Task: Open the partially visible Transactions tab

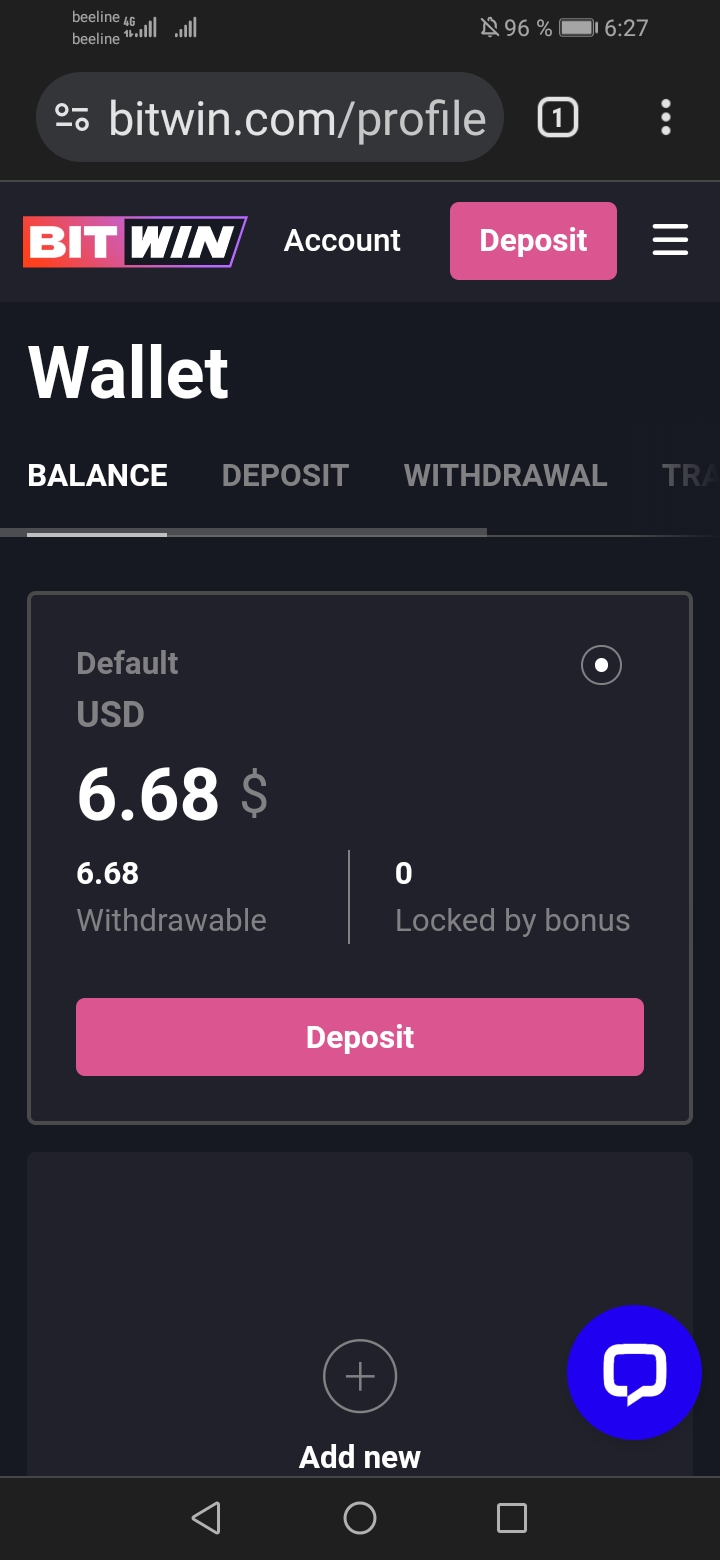Action: point(690,475)
